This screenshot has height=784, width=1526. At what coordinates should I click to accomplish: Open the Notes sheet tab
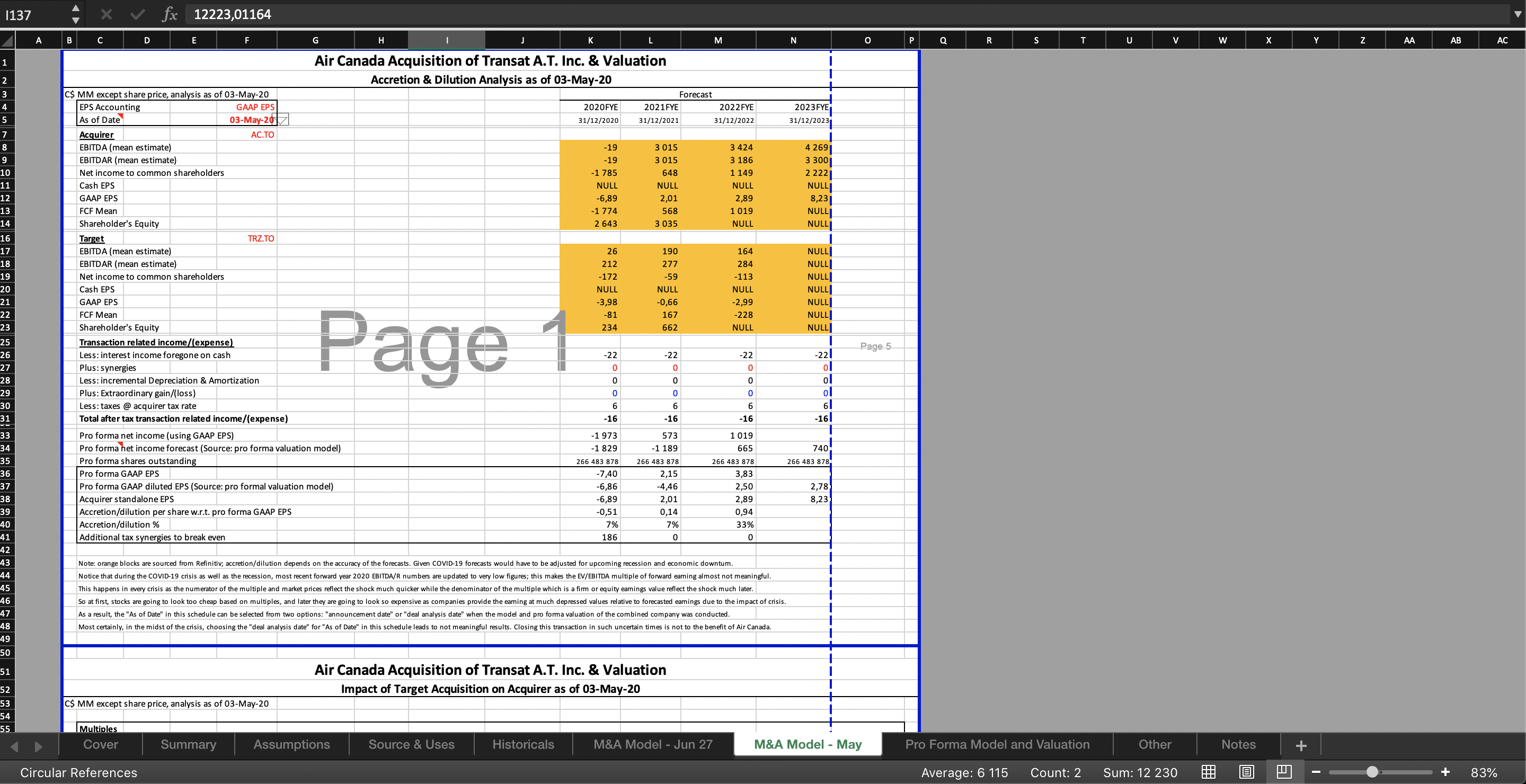(x=1238, y=744)
